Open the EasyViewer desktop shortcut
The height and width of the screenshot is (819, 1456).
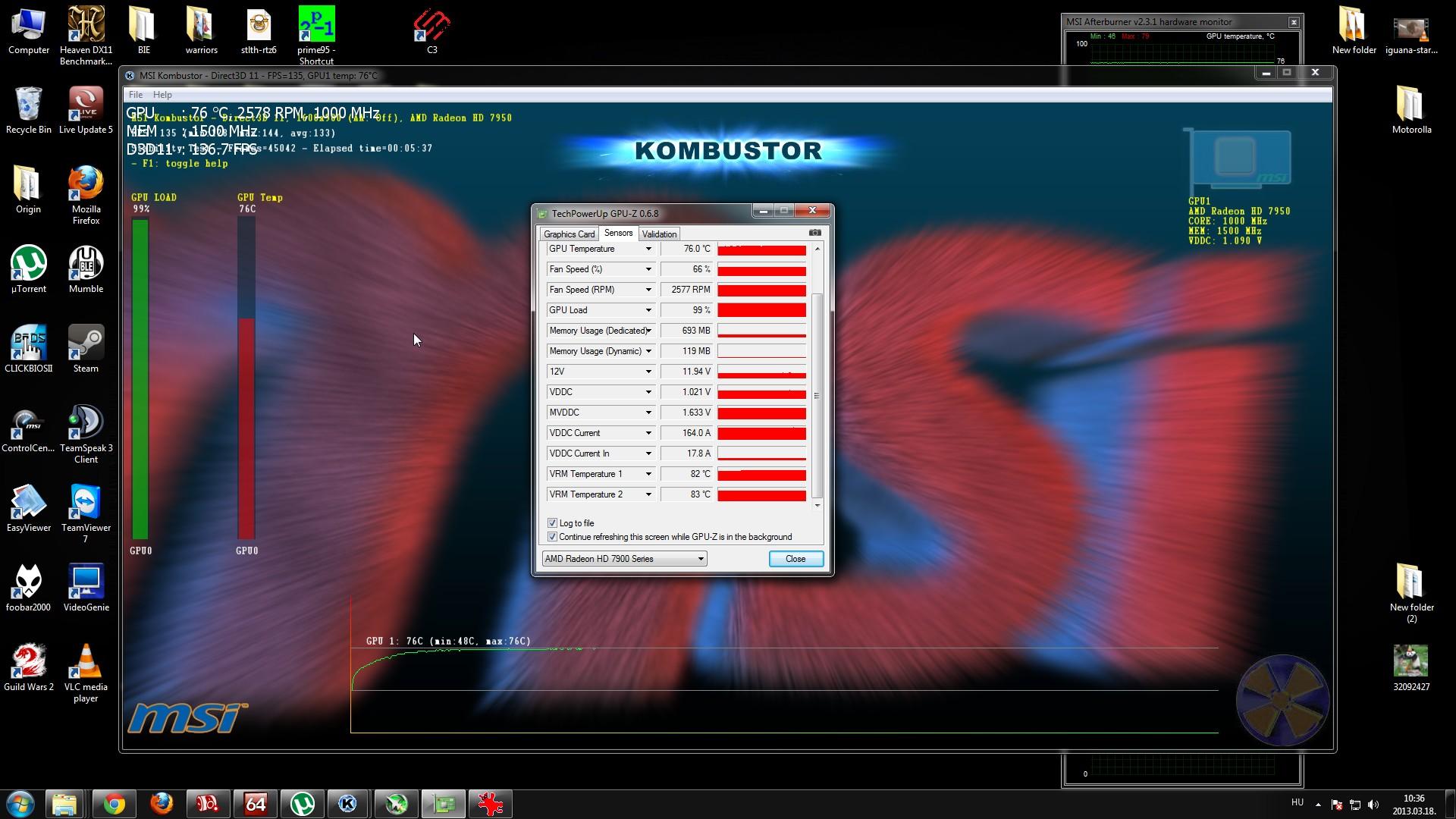[x=29, y=508]
